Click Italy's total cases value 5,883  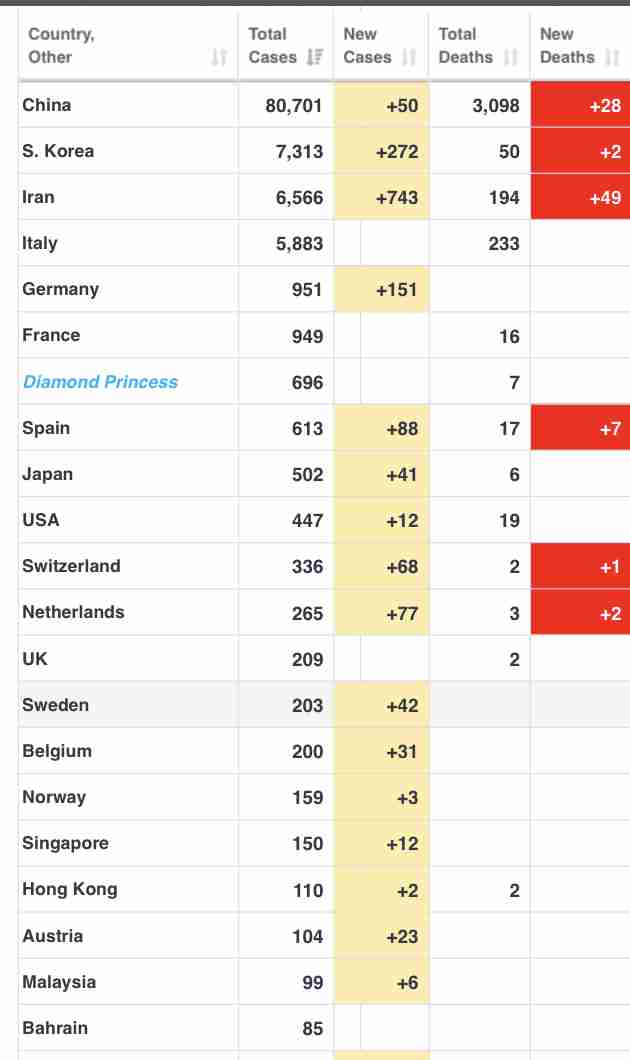pos(299,244)
